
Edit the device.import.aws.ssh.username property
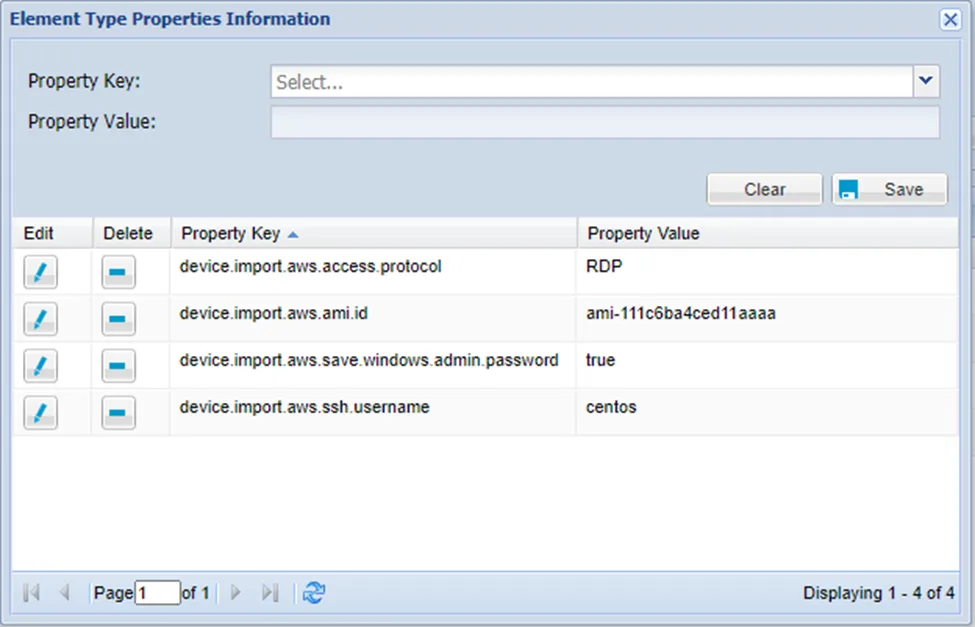40,412
